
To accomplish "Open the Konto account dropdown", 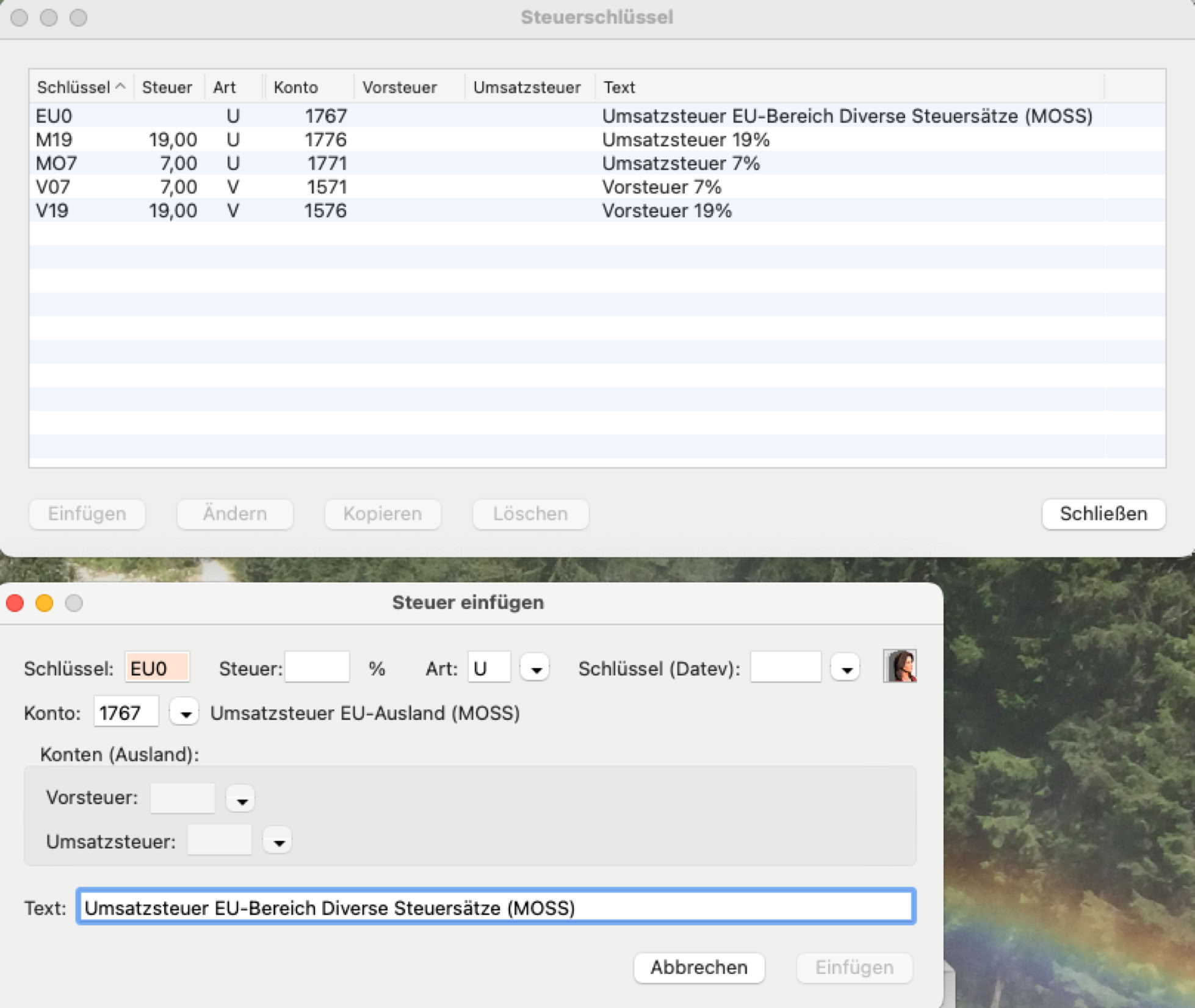I will 185,713.
